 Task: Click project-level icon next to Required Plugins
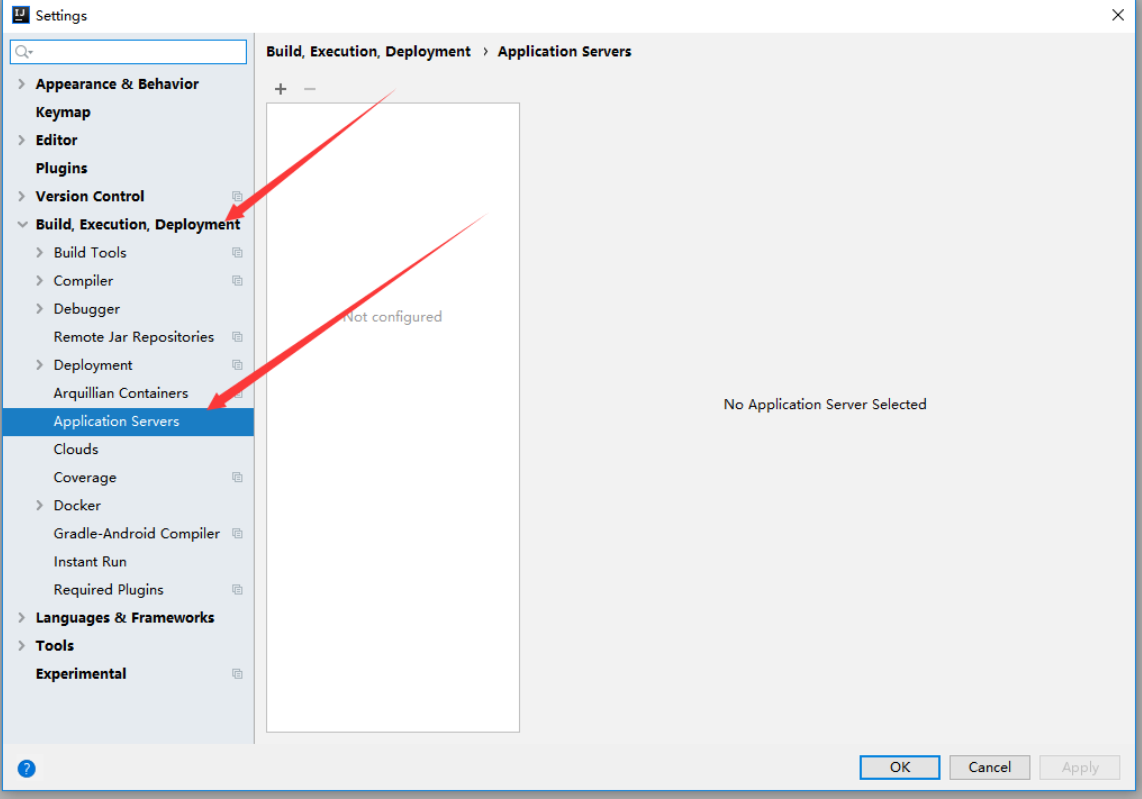[237, 590]
